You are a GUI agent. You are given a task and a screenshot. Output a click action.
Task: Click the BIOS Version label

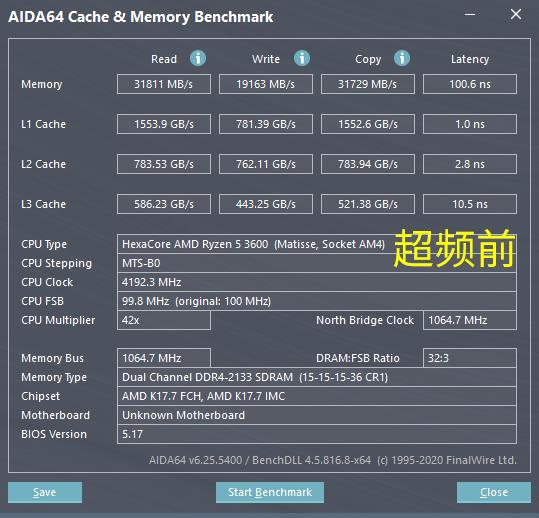tap(54, 434)
